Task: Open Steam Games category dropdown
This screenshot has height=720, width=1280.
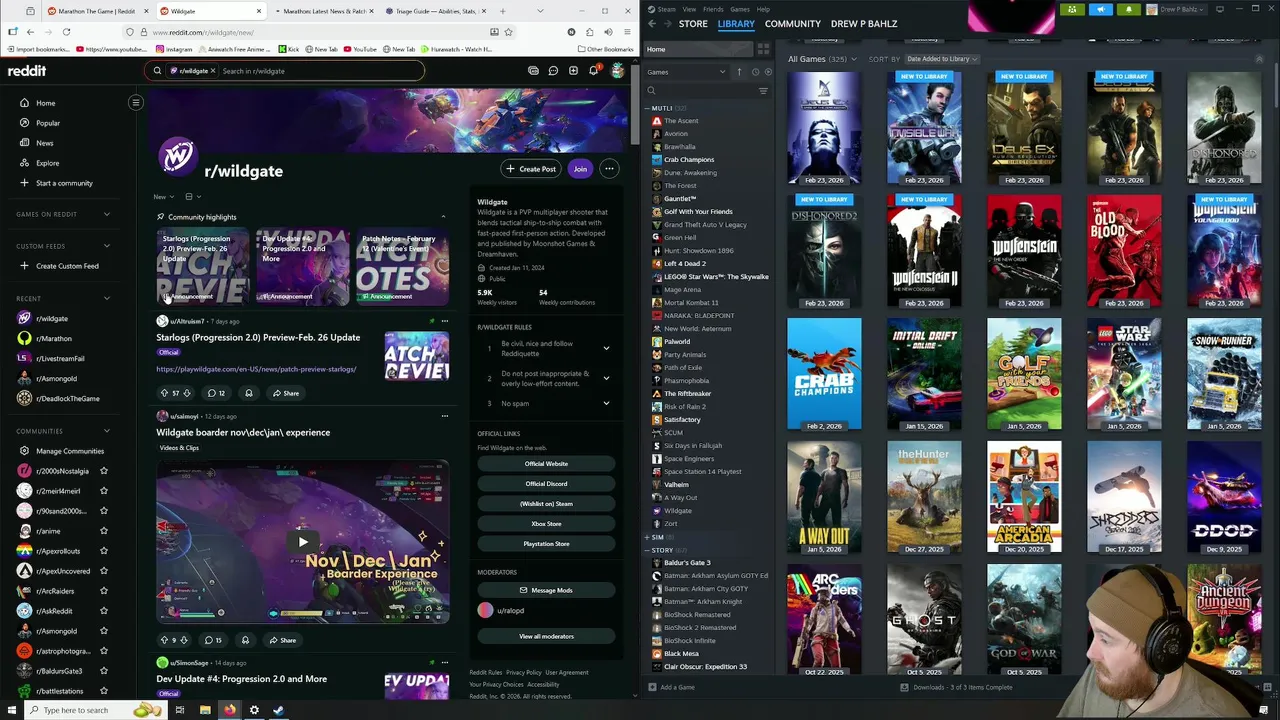Action: 687,72
